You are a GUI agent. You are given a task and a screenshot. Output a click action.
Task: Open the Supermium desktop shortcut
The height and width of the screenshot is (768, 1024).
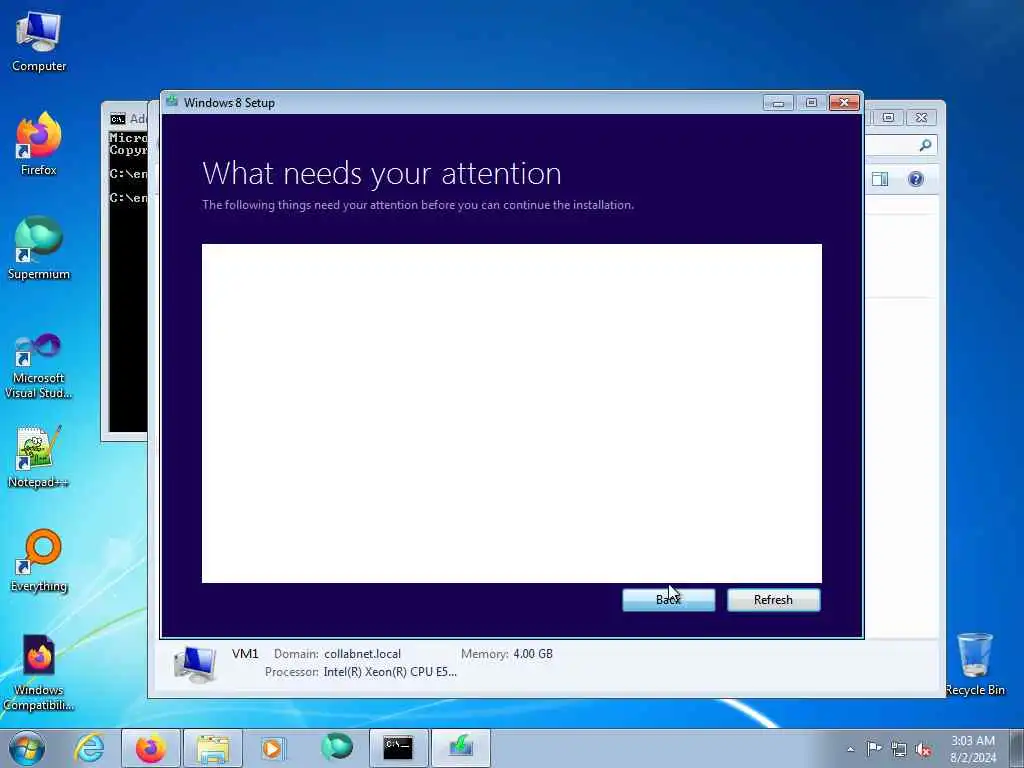point(39,248)
